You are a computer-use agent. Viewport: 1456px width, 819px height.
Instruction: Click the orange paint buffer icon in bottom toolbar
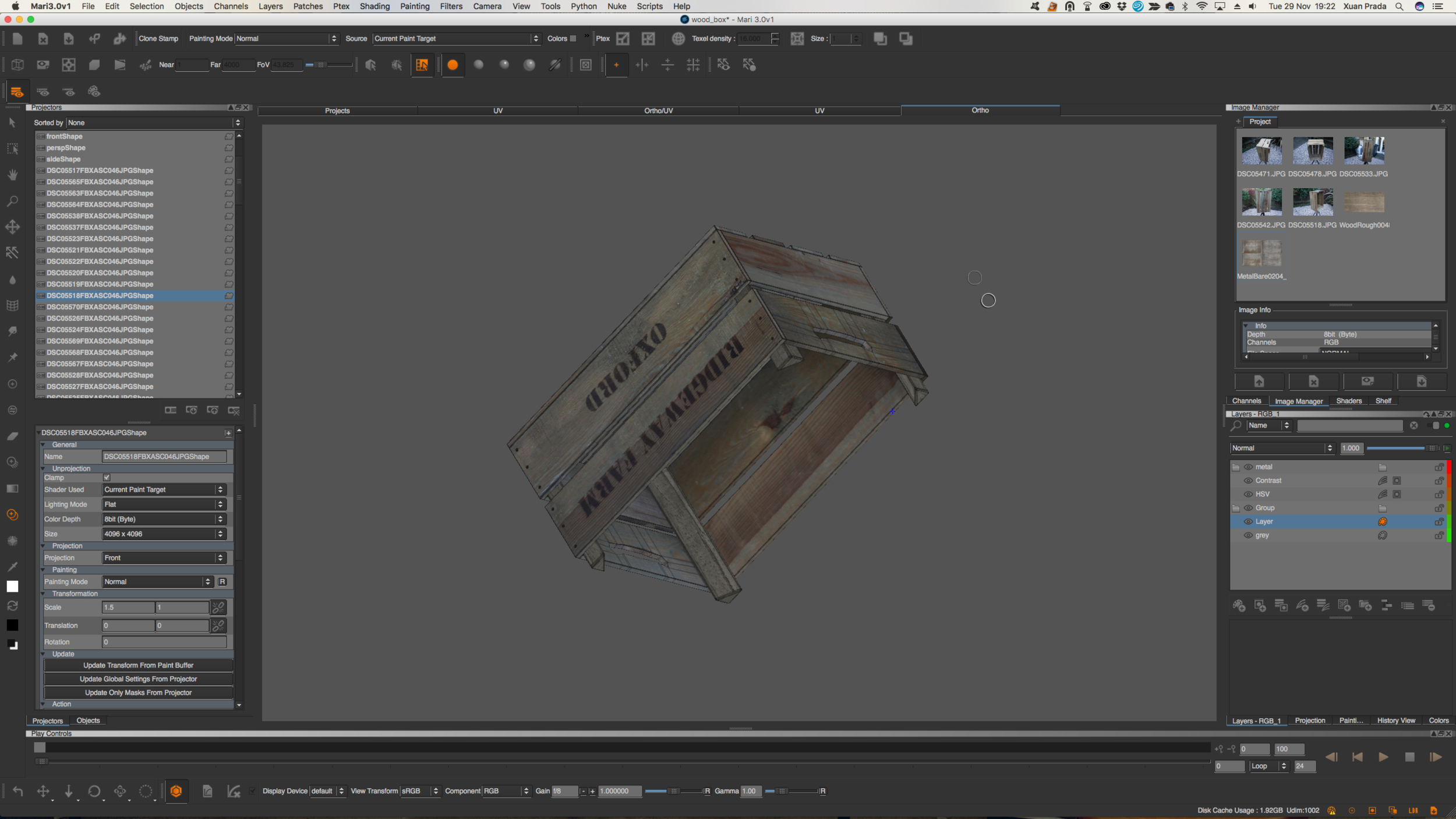(x=176, y=790)
